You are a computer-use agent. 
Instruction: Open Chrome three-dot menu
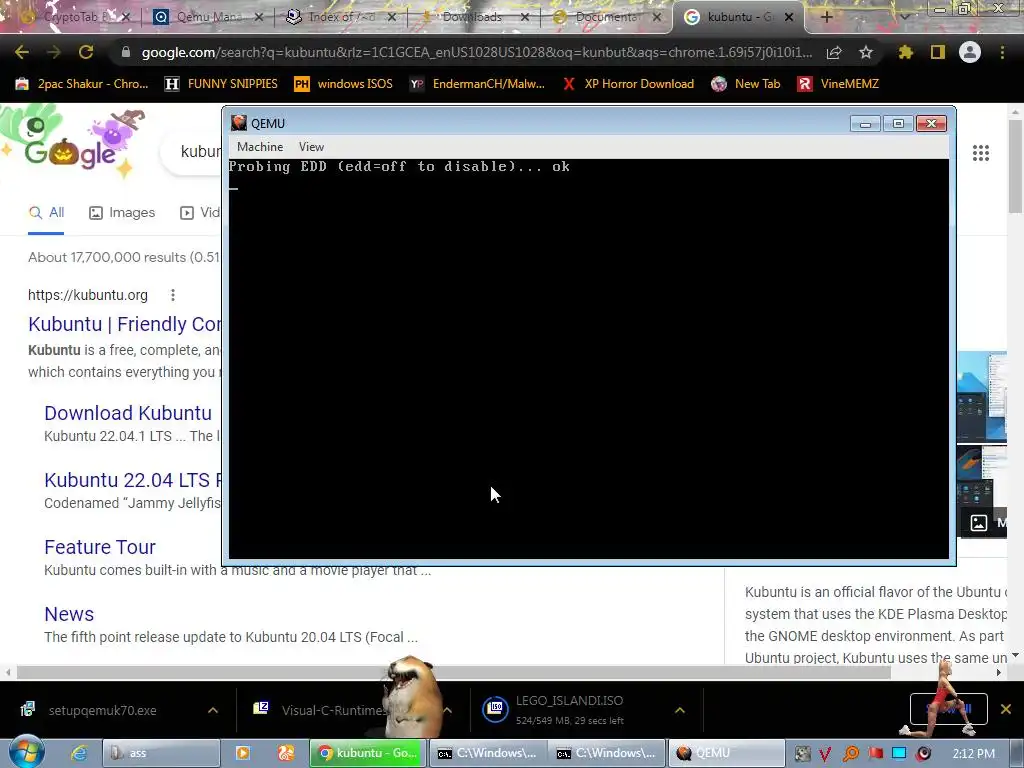click(x=1002, y=52)
